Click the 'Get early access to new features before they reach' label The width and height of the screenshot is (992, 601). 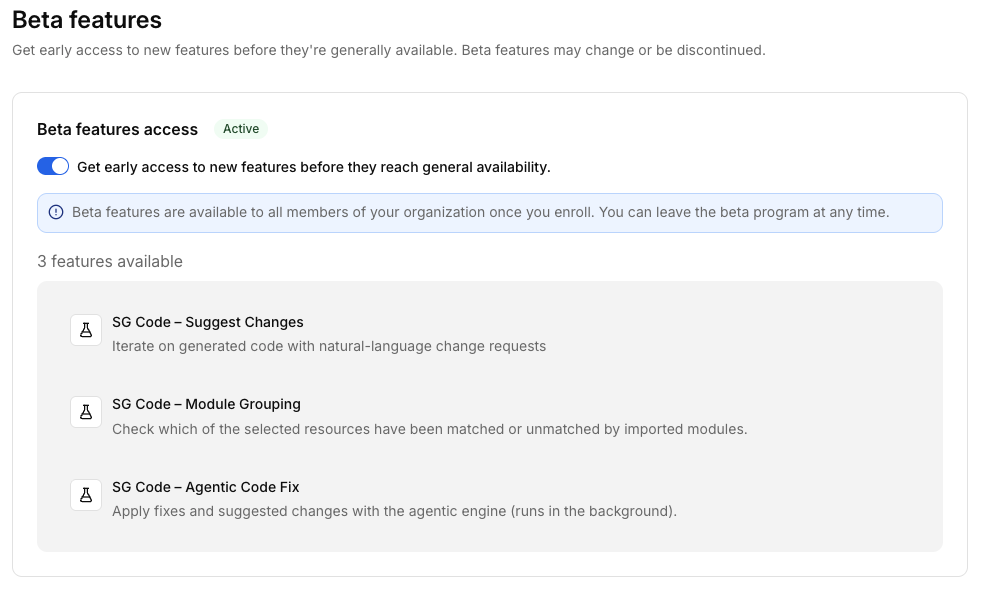point(314,167)
